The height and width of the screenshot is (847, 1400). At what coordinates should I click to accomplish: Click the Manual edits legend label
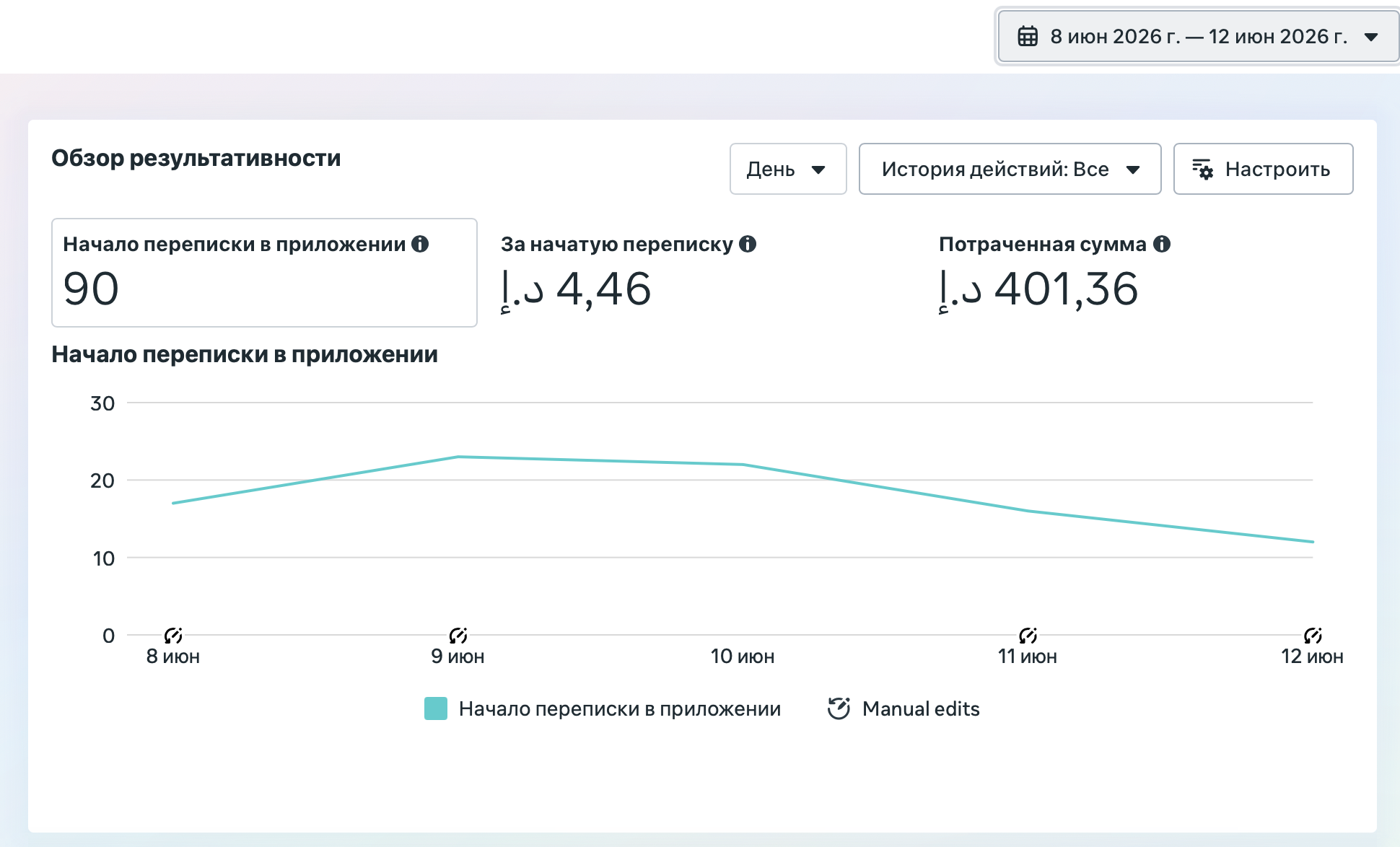[x=921, y=709]
